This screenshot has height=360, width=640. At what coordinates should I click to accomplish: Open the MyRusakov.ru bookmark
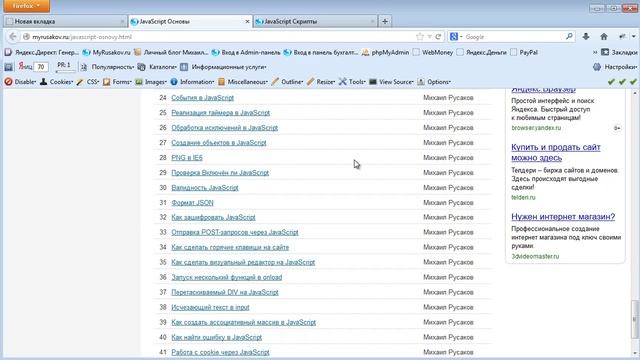pos(107,52)
